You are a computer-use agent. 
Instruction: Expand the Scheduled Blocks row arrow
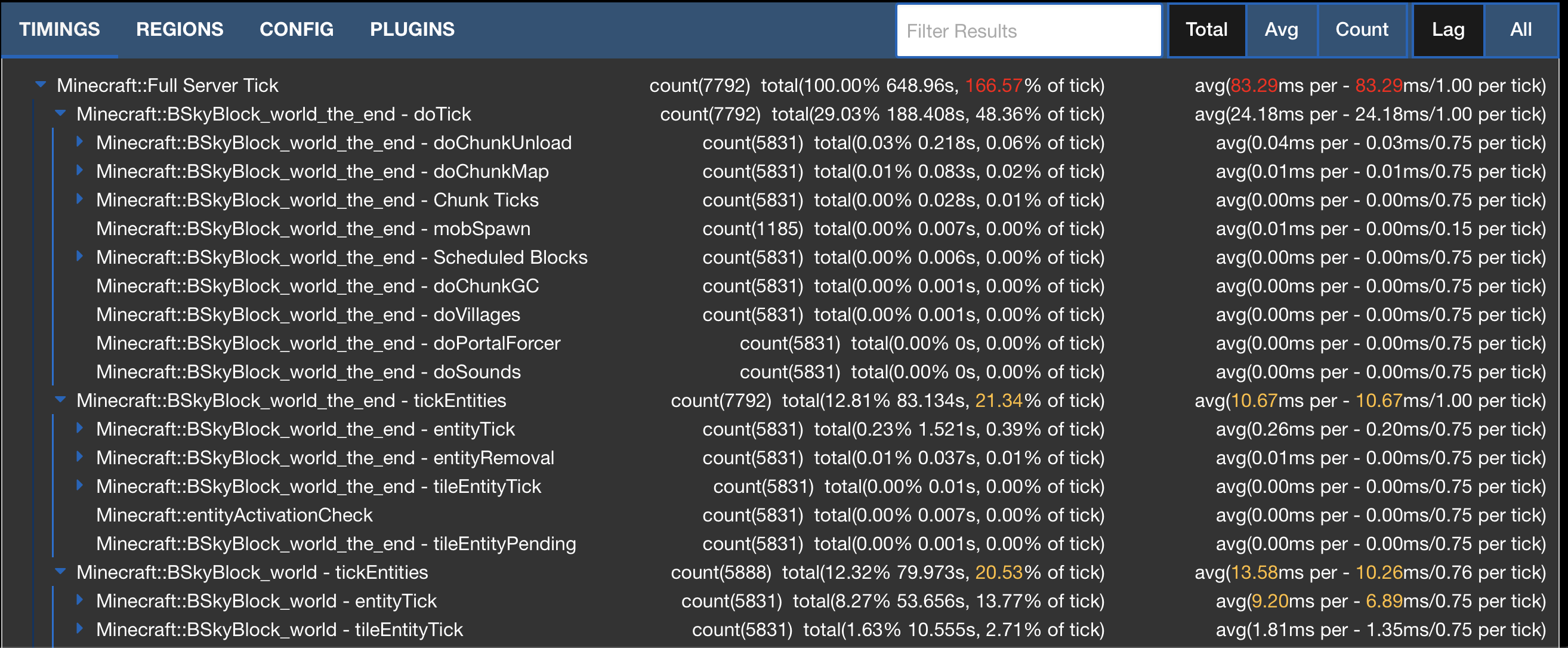[80, 256]
